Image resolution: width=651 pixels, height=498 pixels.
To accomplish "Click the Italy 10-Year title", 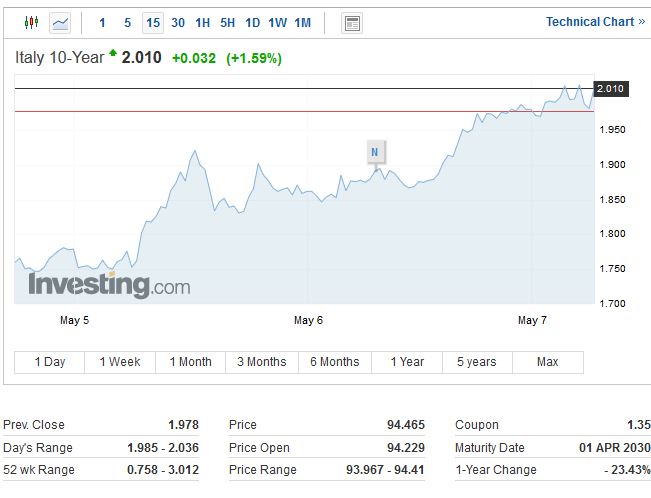I will click(59, 57).
